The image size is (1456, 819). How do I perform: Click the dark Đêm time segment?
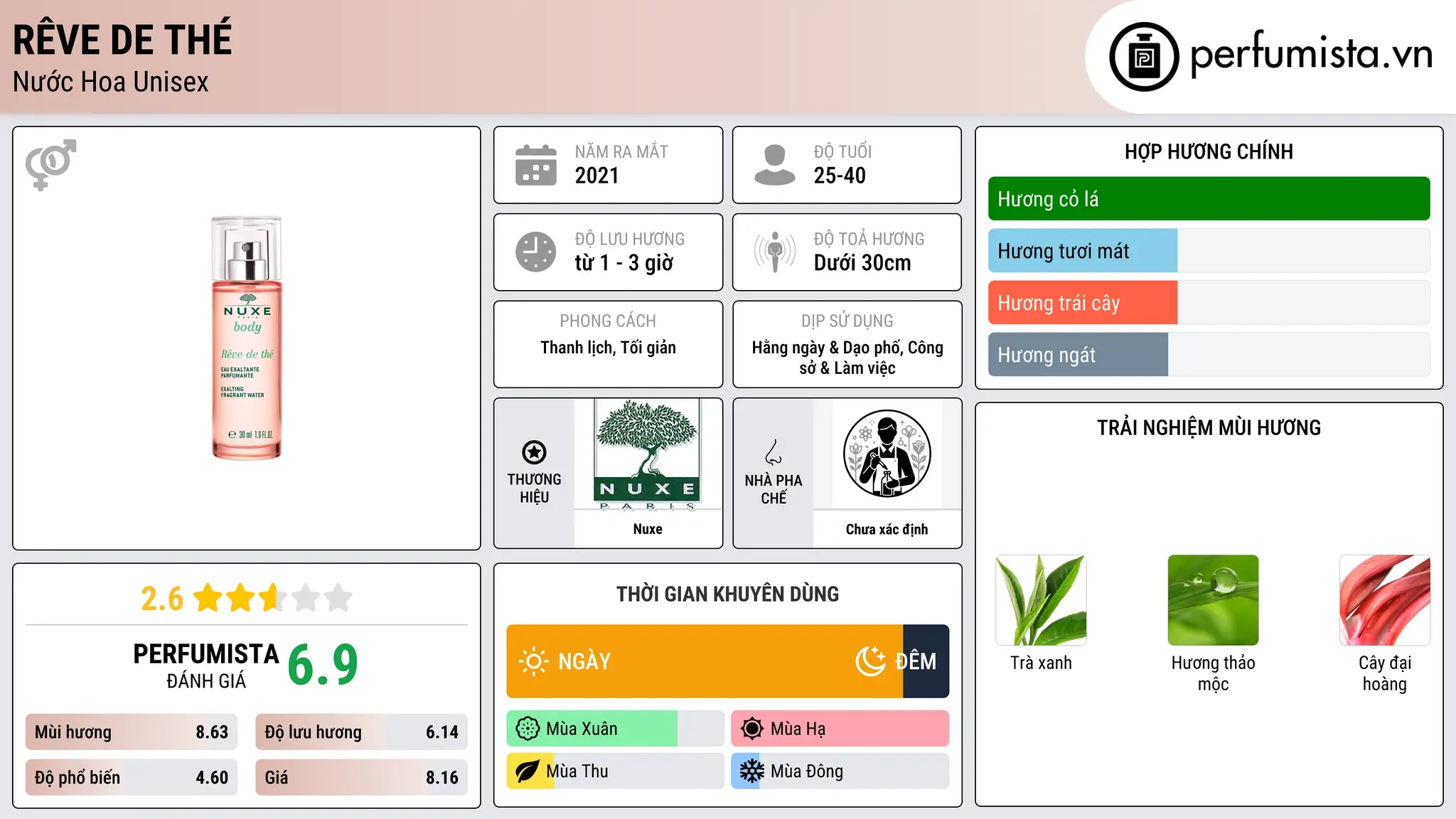click(x=926, y=661)
